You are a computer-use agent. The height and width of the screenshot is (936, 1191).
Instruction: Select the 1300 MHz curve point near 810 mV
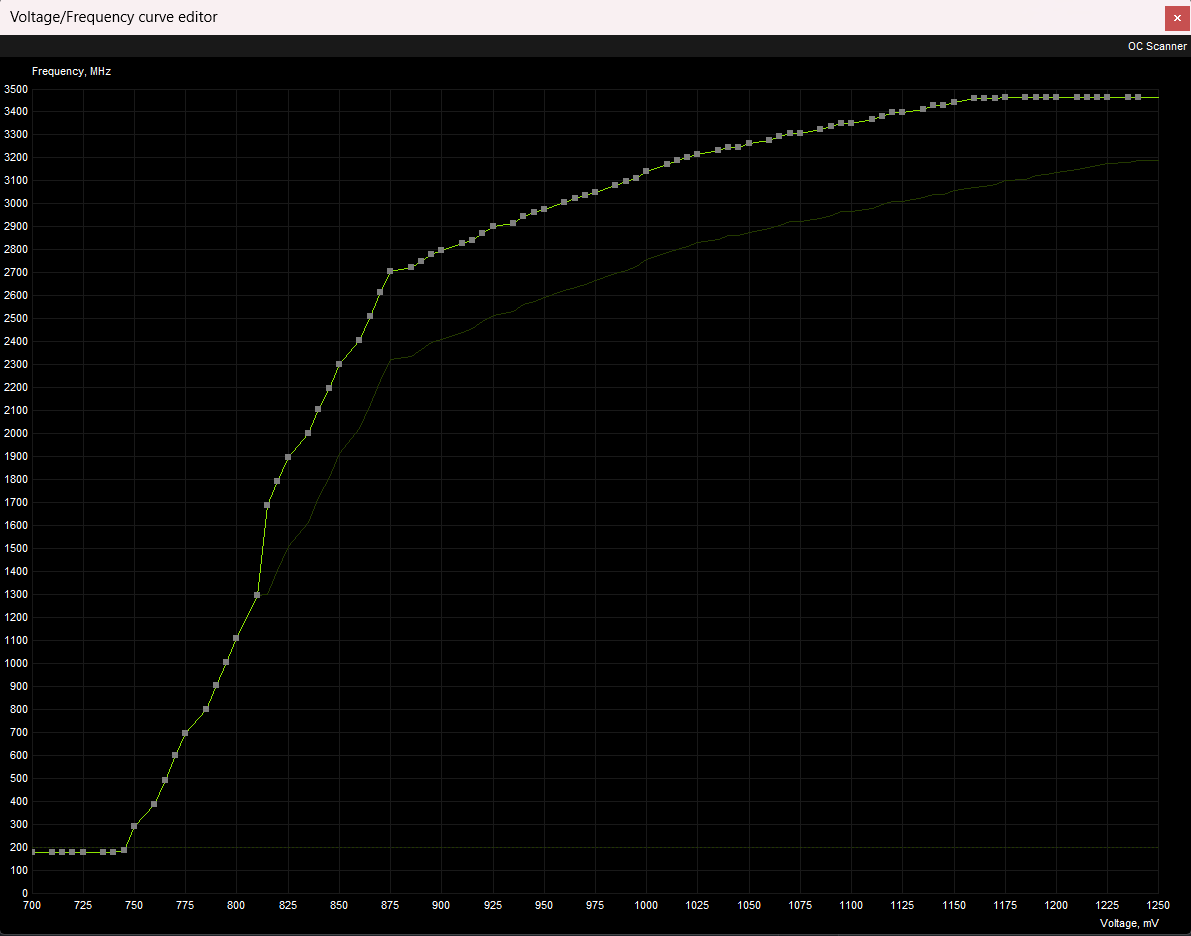[257, 595]
